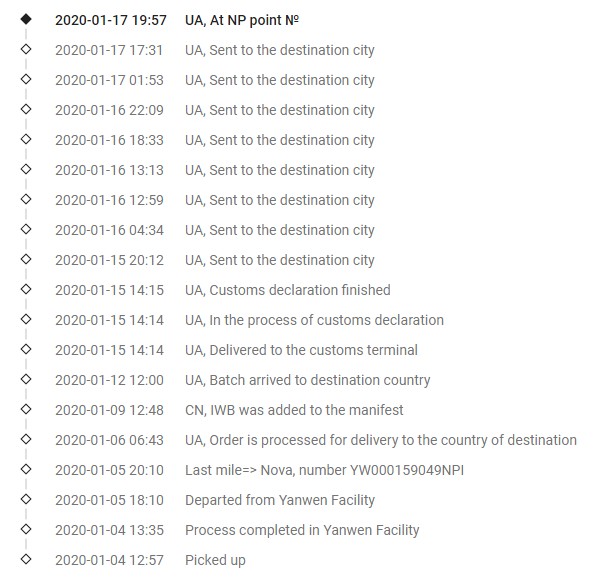Click the filled diamond marker at 2020-01-17 19:57
589x574 pixels.
(x=26, y=19)
